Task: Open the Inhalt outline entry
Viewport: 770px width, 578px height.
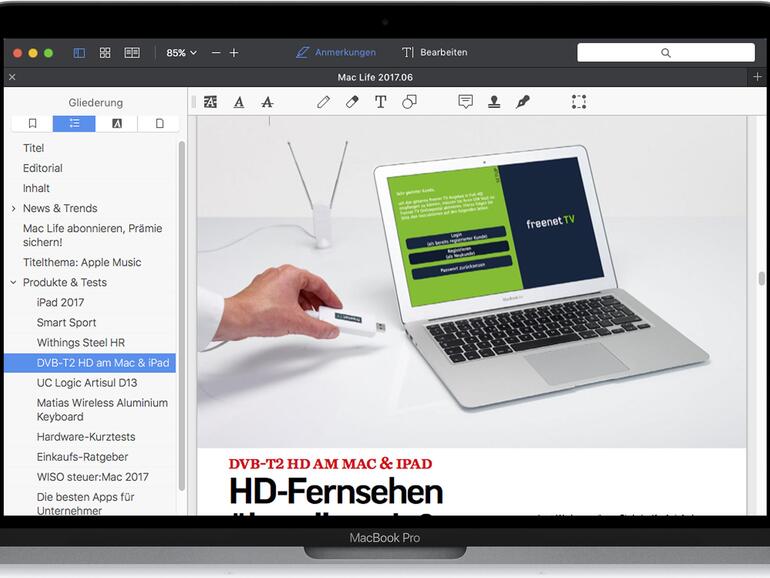Action: click(36, 188)
